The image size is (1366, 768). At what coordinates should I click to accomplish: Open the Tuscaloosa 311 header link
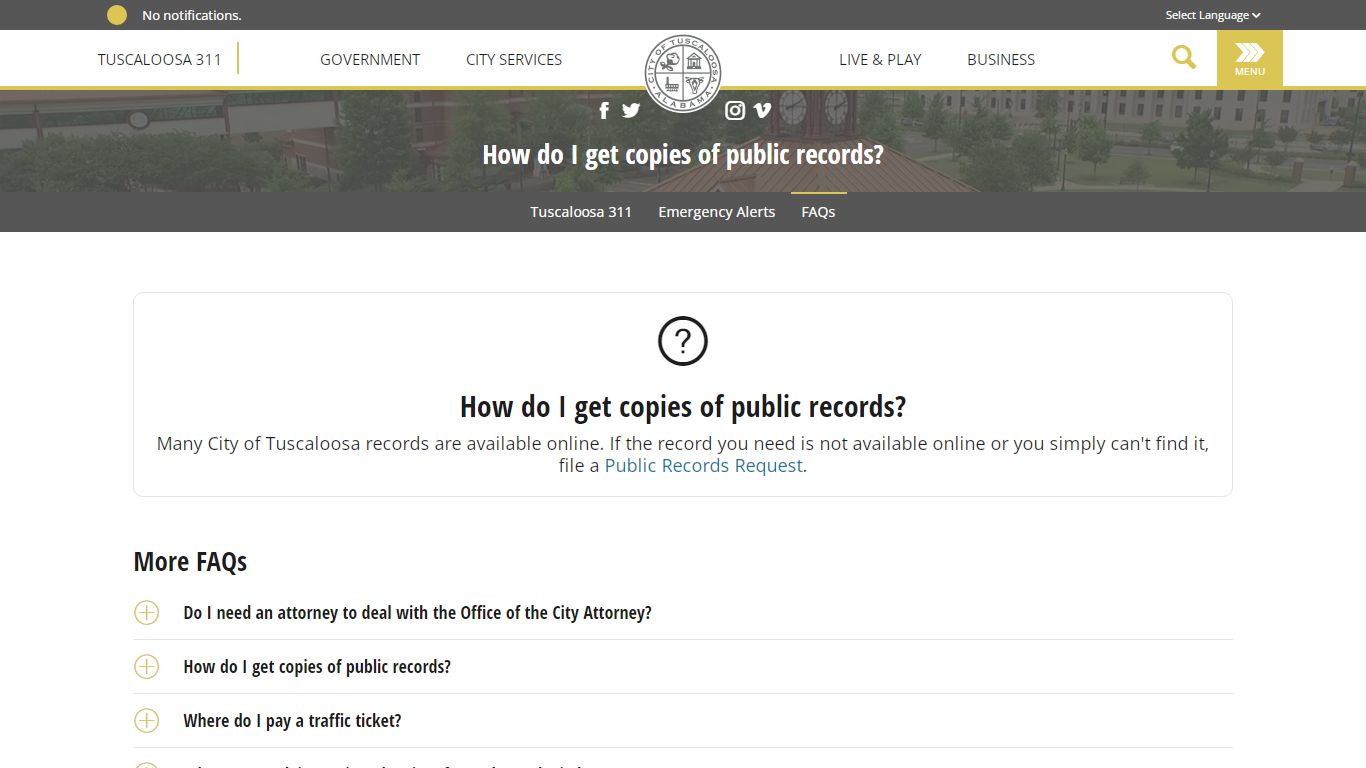click(159, 59)
